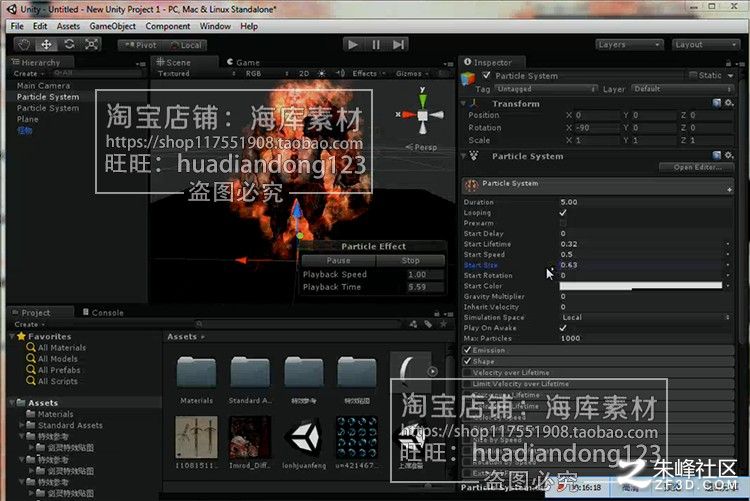Click the Inspector lock icon
This screenshot has width=750, height=501.
coord(728,63)
